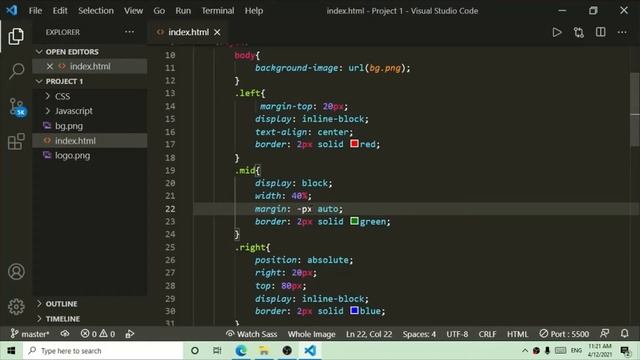Show hidden system tray icons chevron
The height and width of the screenshot is (360, 640).
[525, 351]
